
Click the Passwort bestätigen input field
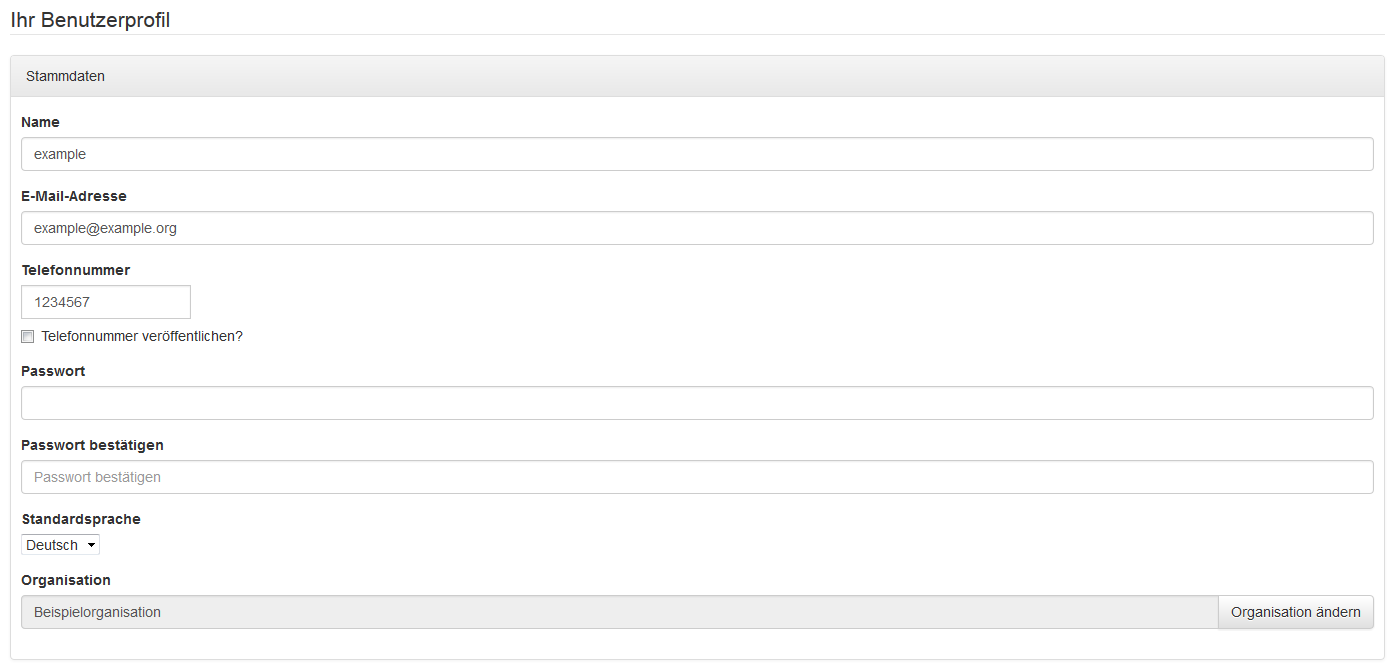click(x=696, y=477)
